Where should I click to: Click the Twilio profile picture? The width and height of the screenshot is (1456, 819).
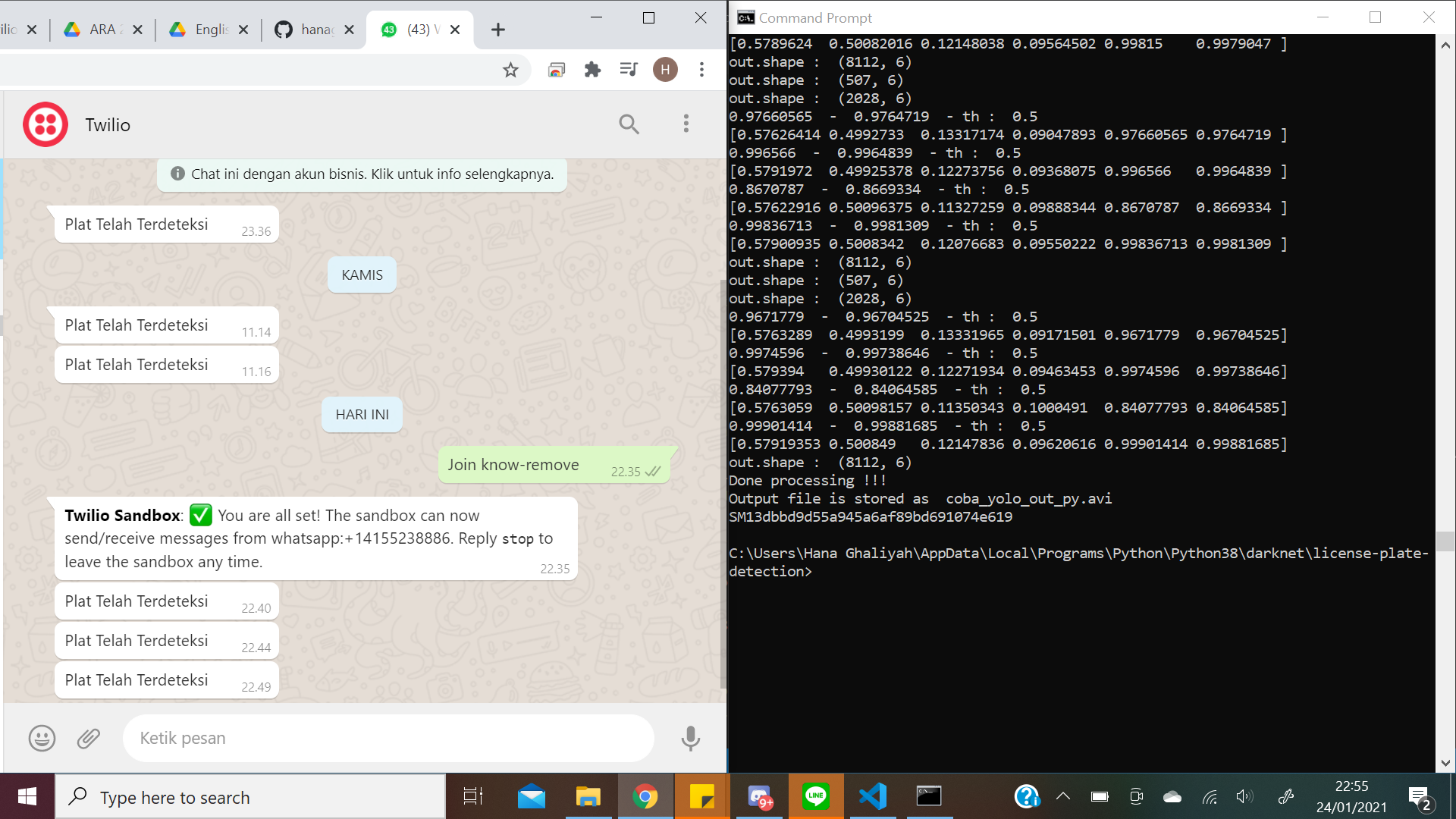tap(45, 124)
